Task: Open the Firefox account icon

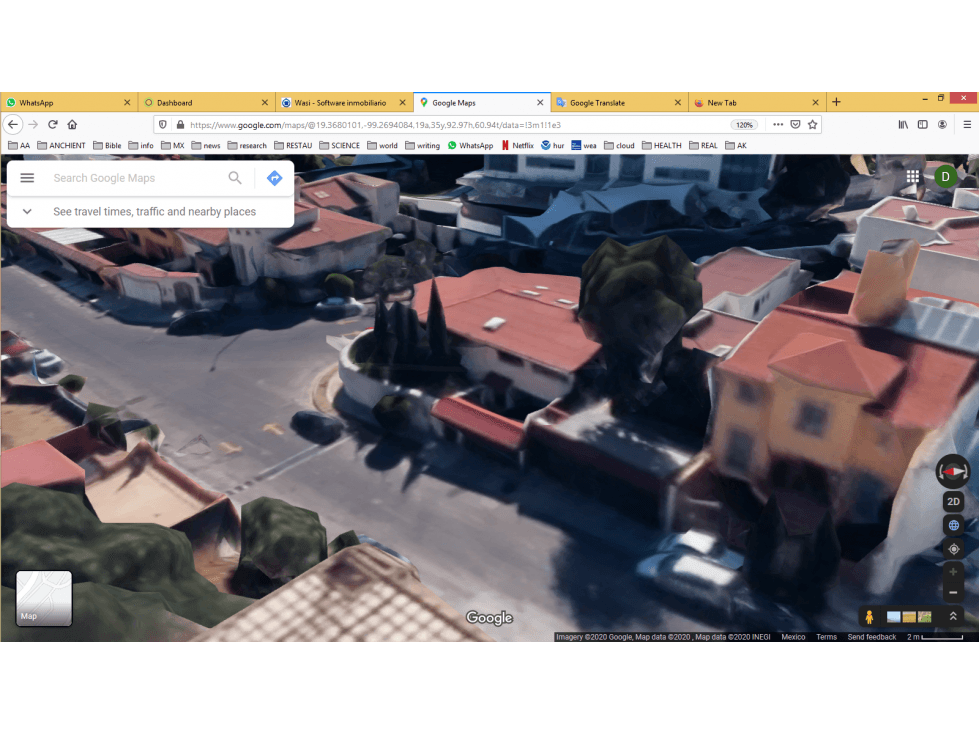Action: pos(942,125)
